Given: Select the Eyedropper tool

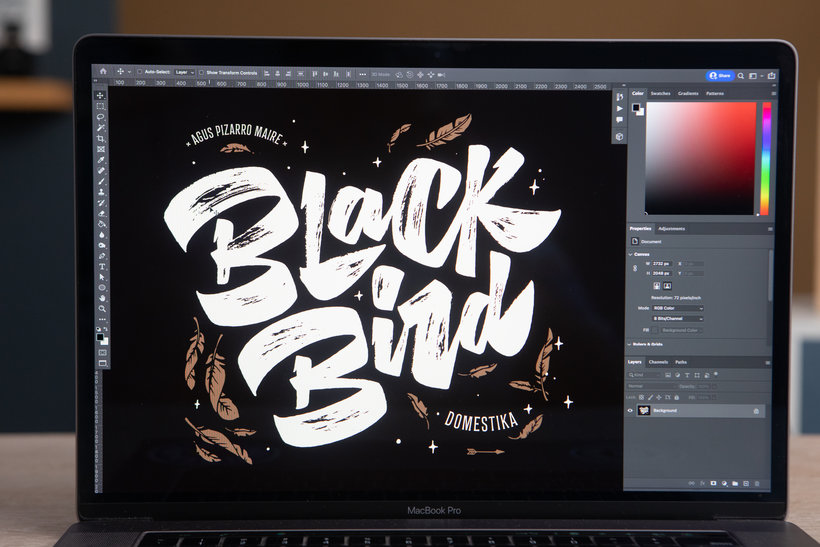Looking at the screenshot, I should 101,160.
